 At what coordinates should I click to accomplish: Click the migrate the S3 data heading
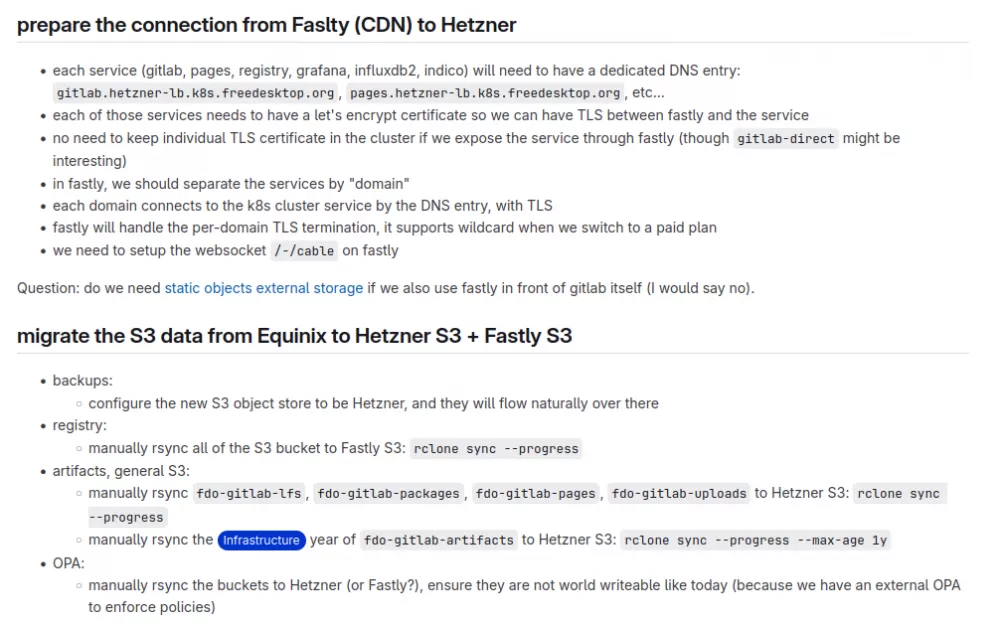pos(295,335)
